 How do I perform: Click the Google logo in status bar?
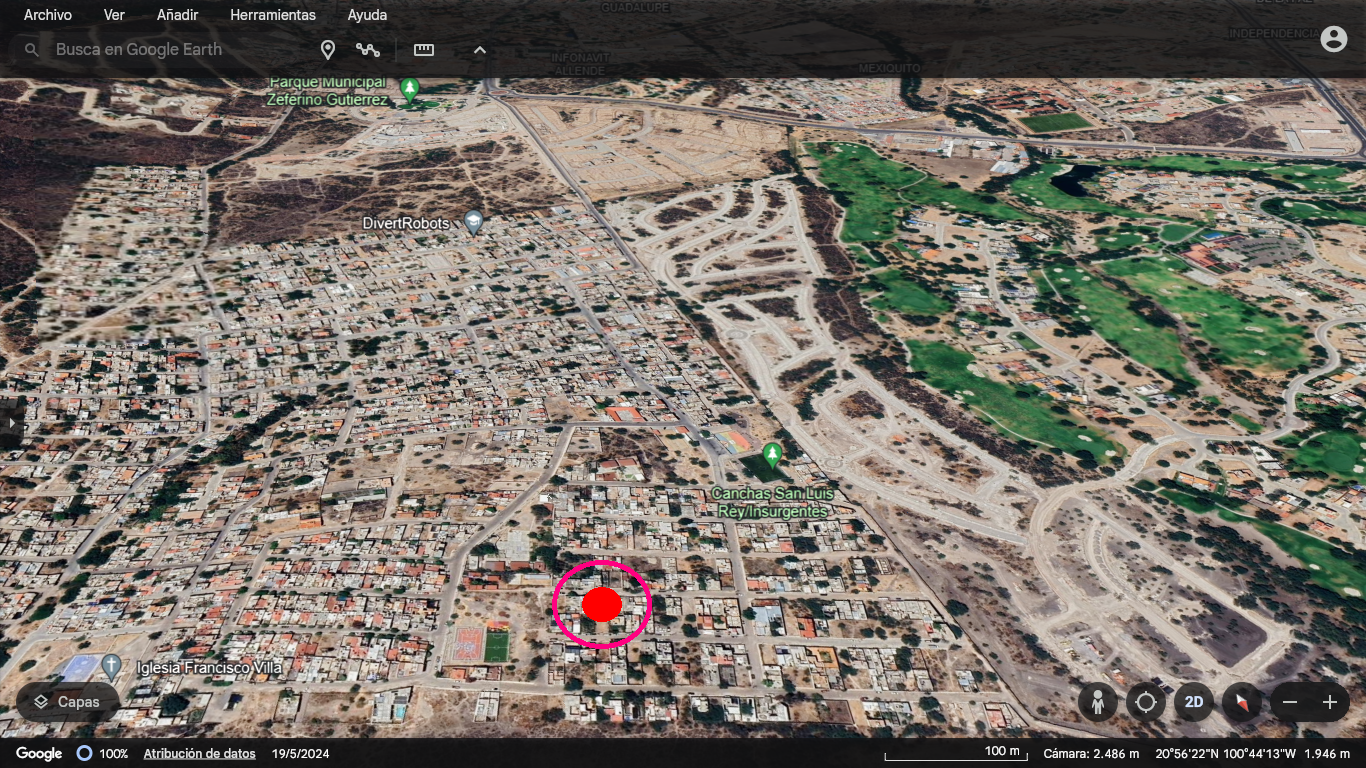(39, 754)
